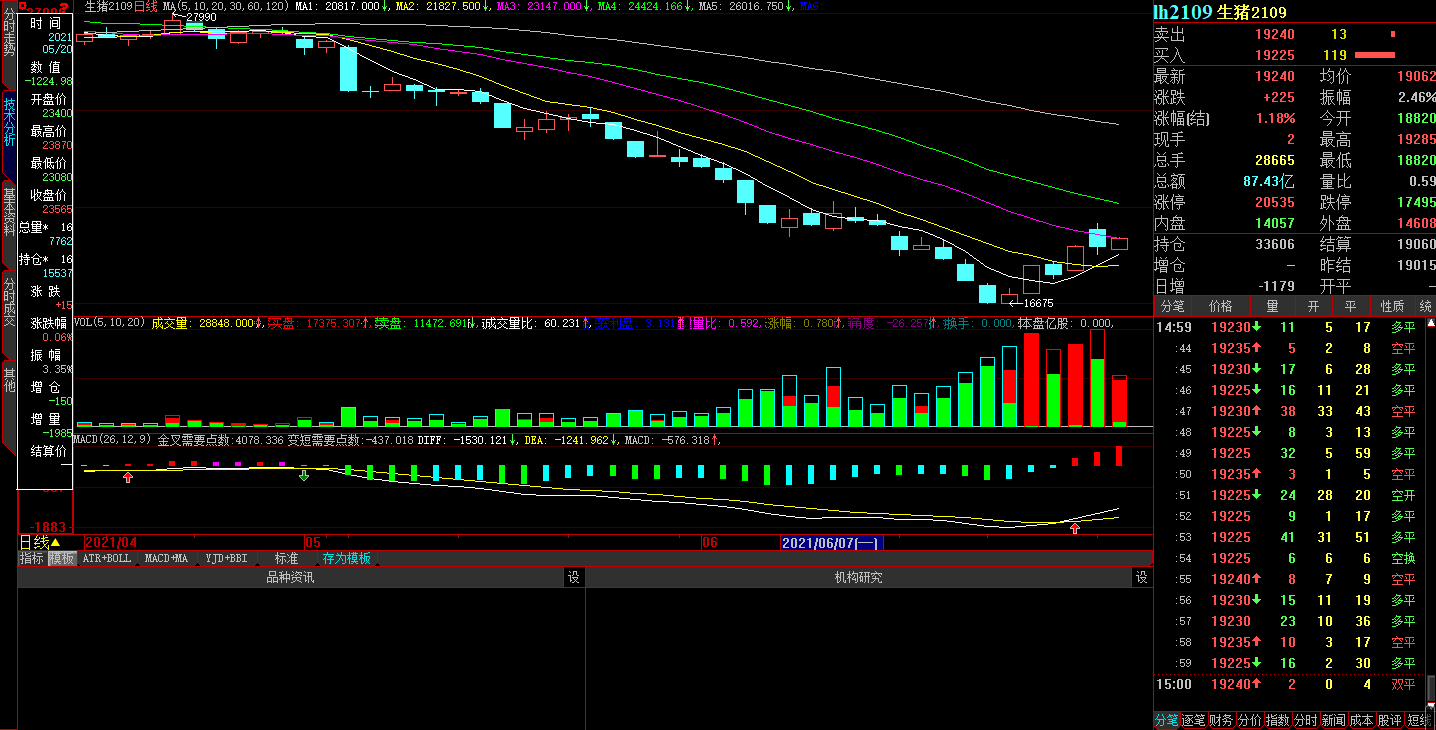1436x730 pixels.
Task: Click the 27990 high price label
Action: pos(199,17)
